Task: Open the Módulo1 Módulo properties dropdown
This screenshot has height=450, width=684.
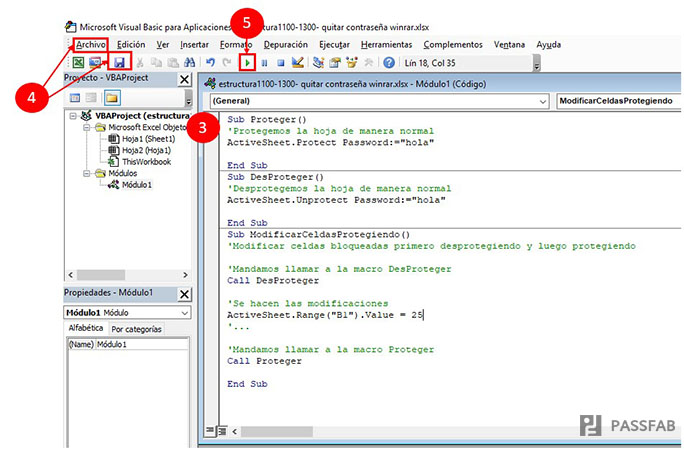Action: (x=185, y=313)
